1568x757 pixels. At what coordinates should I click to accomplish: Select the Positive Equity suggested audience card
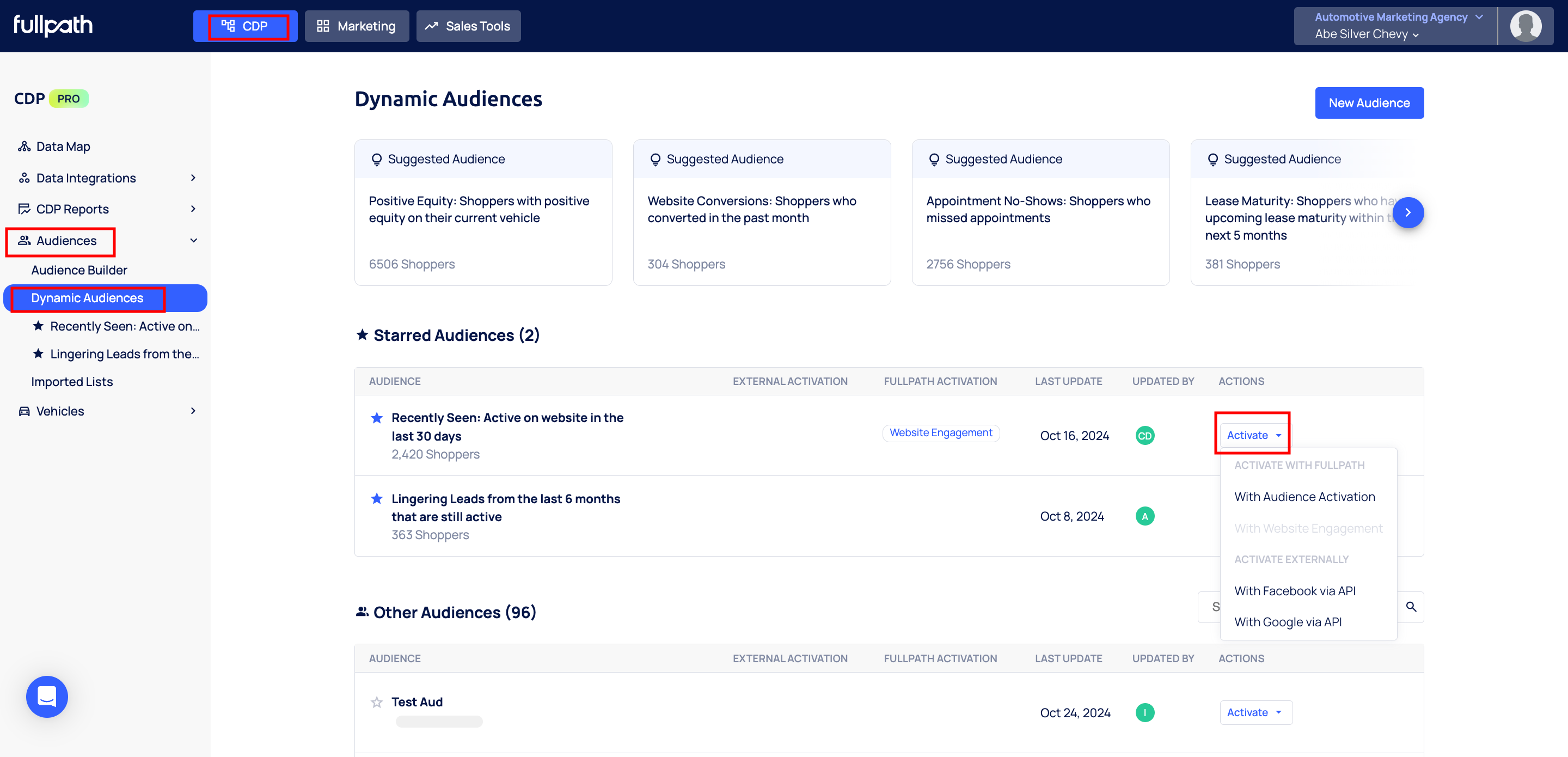(x=483, y=212)
